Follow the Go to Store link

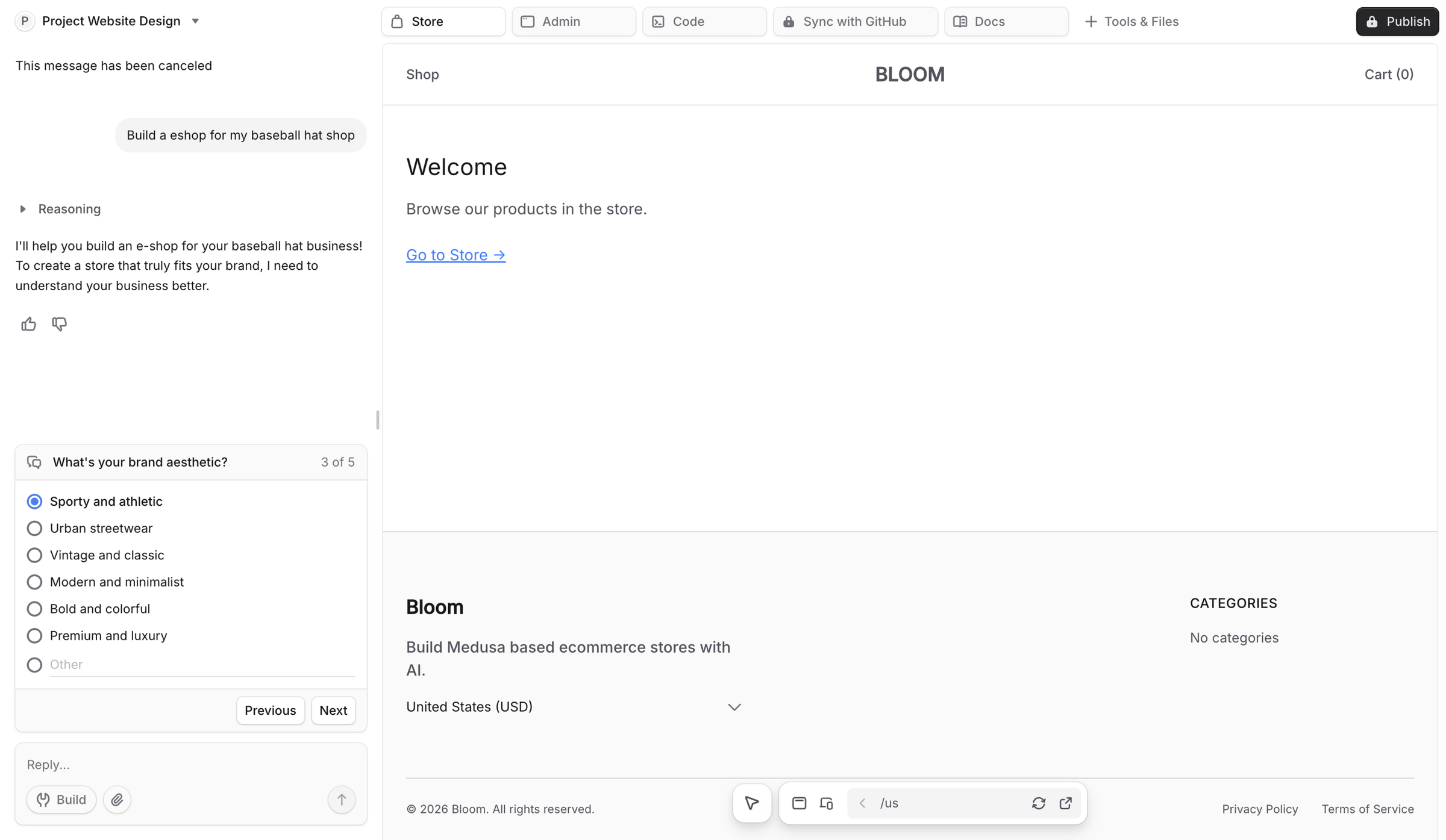455,255
